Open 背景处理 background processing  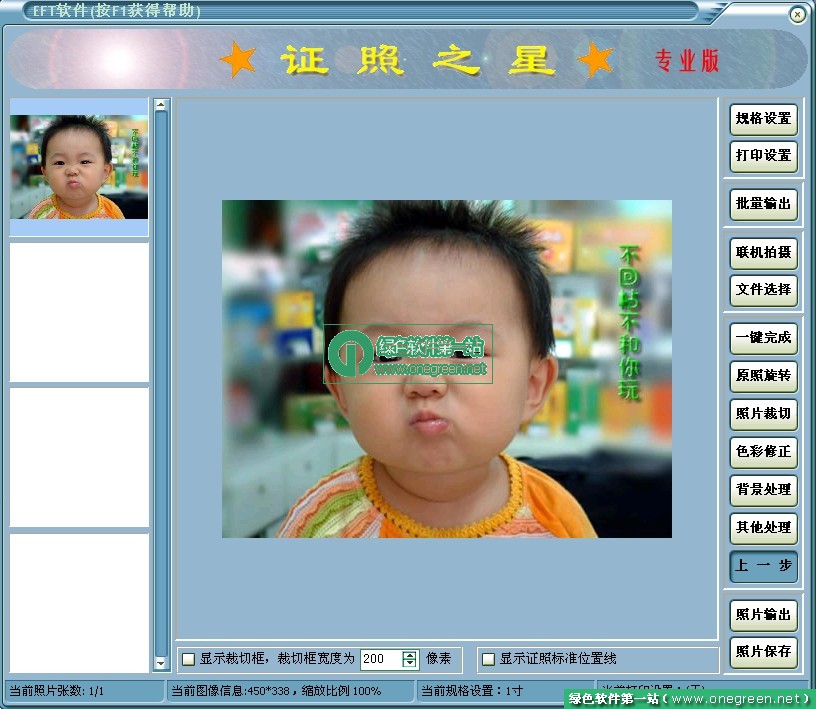[x=763, y=490]
